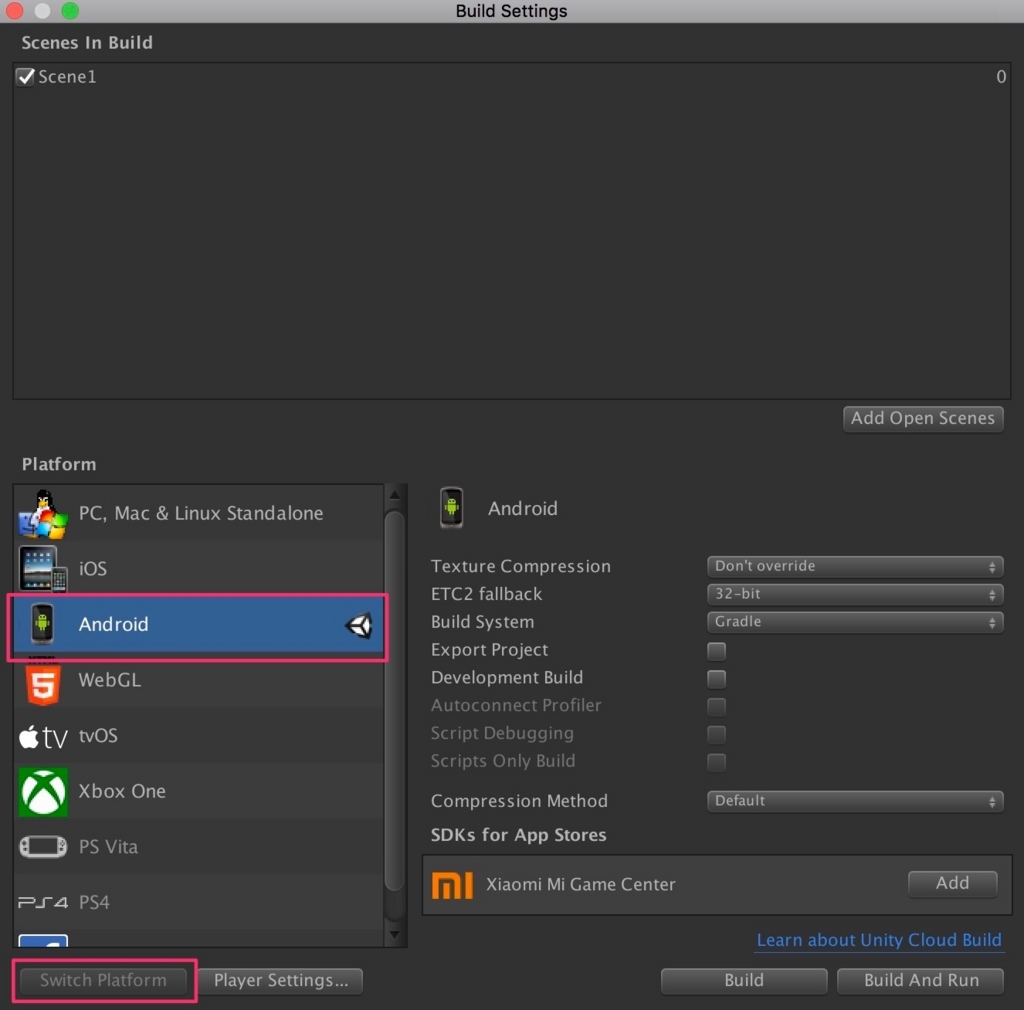This screenshot has height=1010, width=1024.
Task: Open Player Settings
Action: click(281, 981)
